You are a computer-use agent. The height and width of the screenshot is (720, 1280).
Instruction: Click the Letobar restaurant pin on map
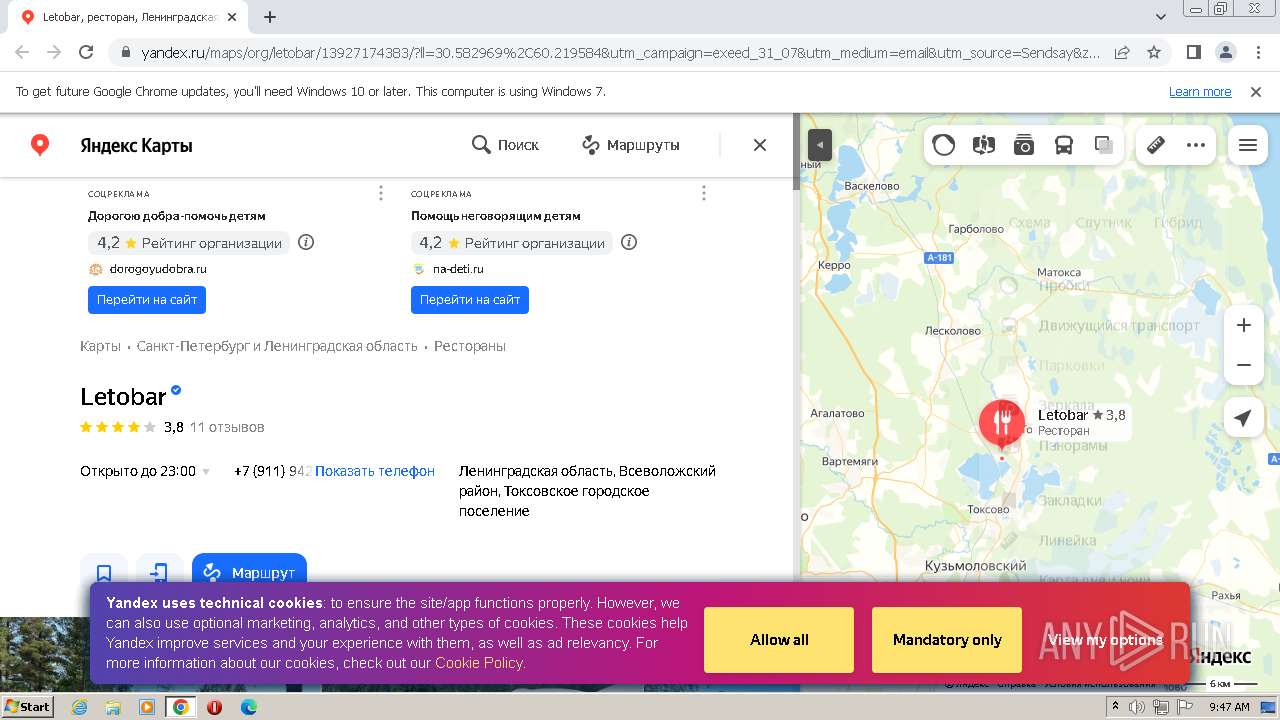tap(1002, 423)
